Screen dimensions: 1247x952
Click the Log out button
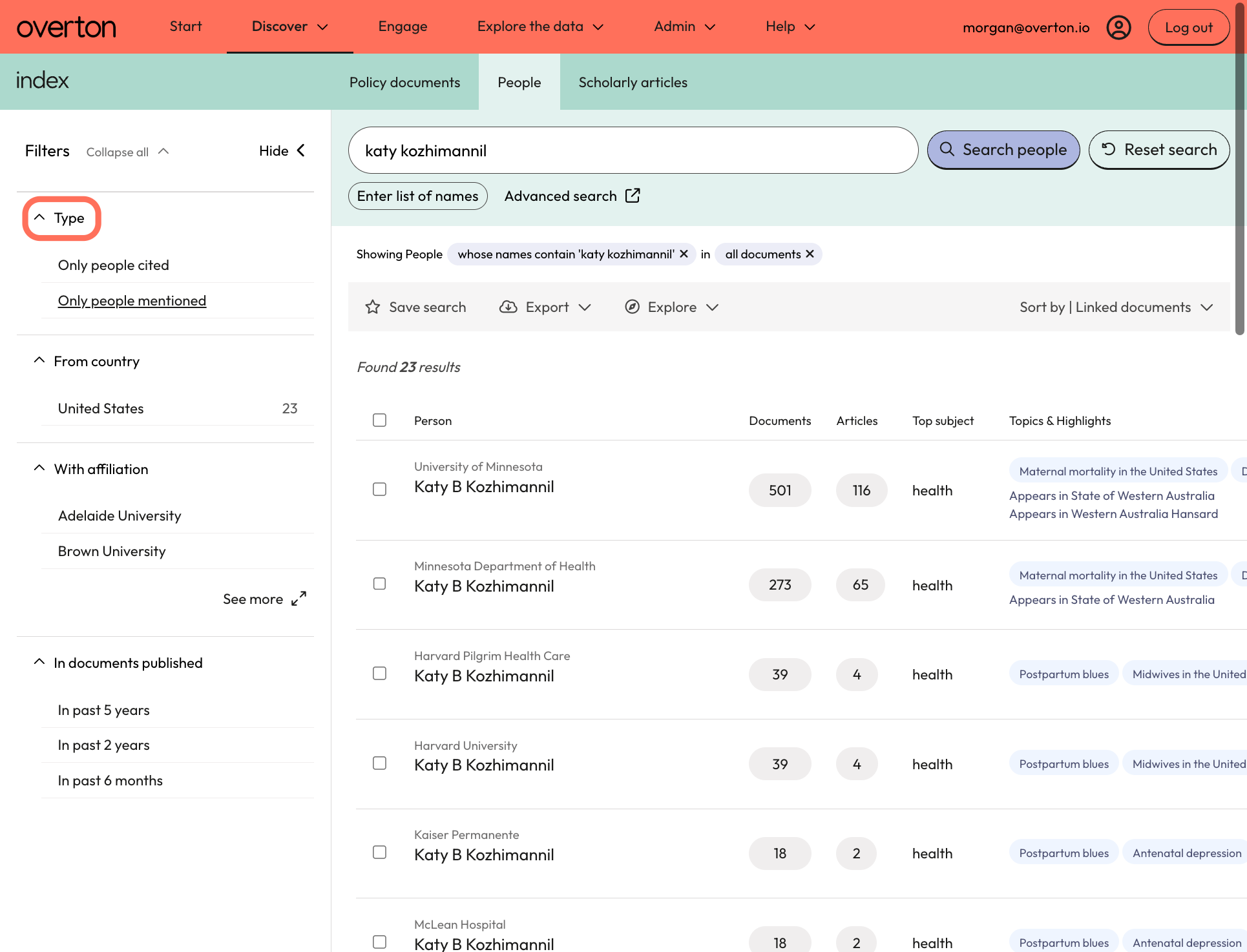point(1188,27)
